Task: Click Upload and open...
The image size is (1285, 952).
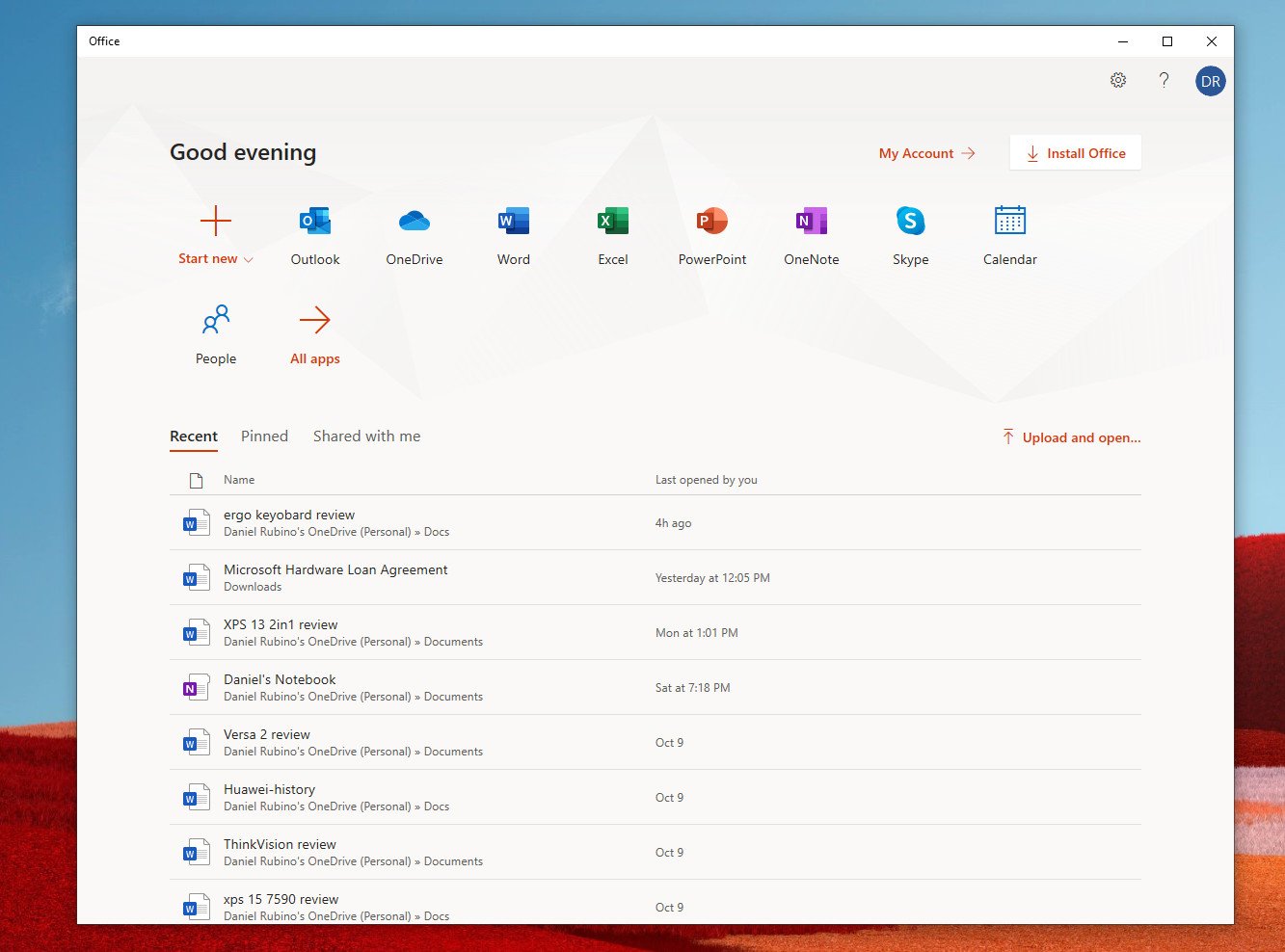Action: [x=1071, y=437]
